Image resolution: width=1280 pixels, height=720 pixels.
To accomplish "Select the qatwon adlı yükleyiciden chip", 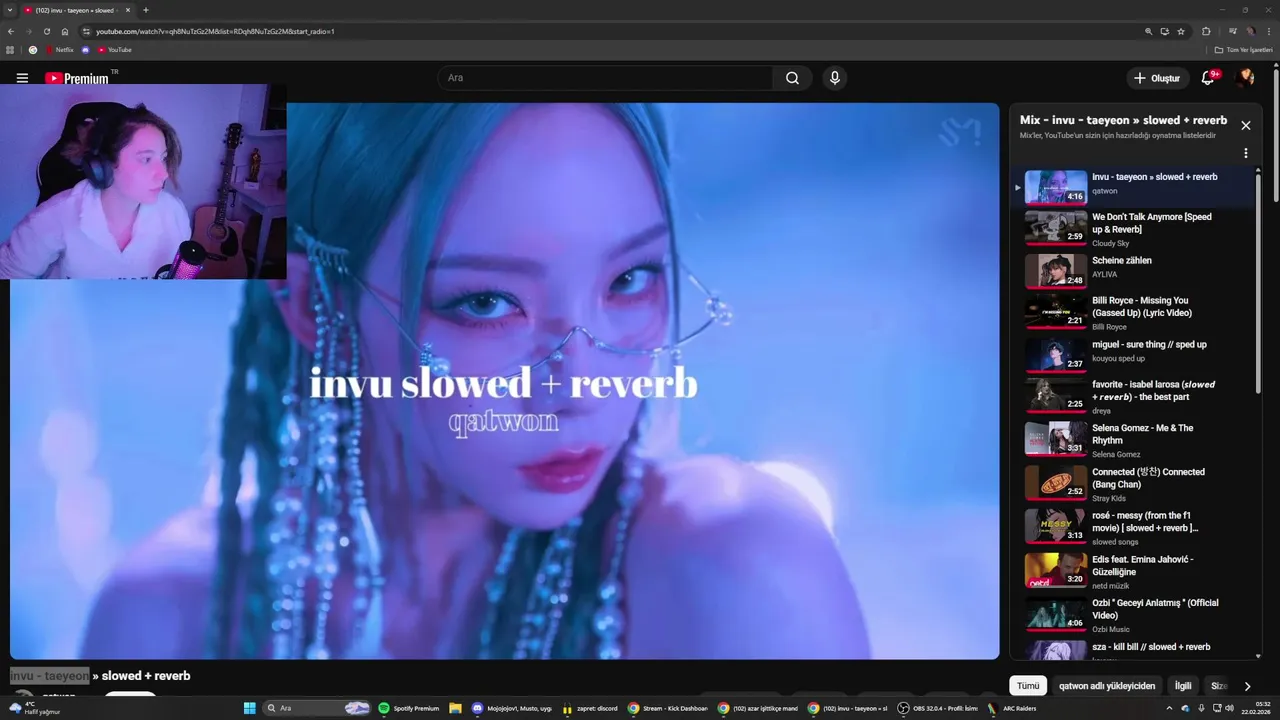I will tap(1107, 686).
